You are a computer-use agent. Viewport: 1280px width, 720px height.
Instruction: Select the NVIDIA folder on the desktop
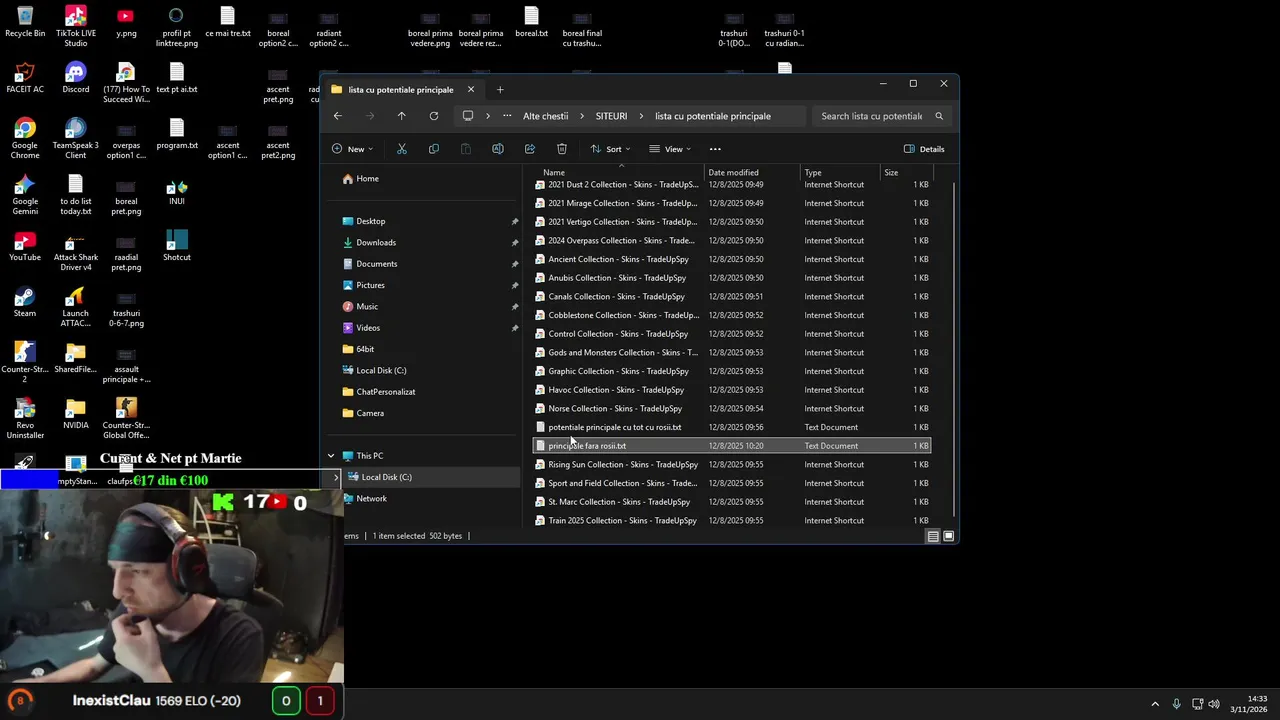point(75,414)
